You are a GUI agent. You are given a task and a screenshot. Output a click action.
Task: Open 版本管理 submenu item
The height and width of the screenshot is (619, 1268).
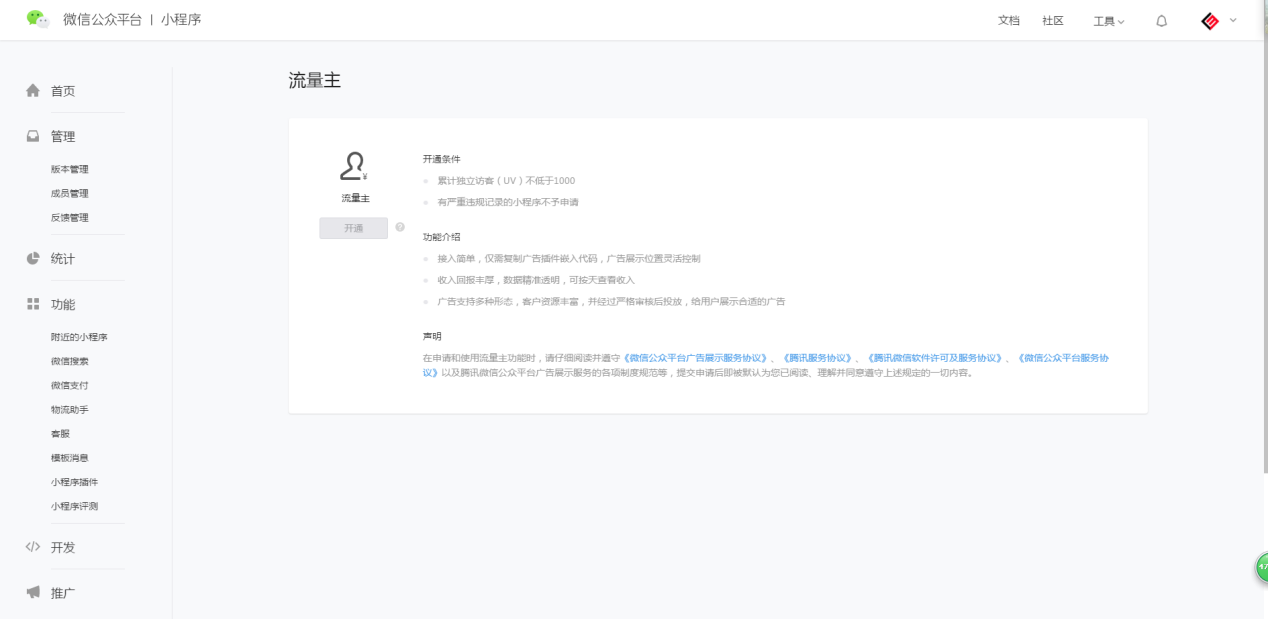[x=70, y=169]
